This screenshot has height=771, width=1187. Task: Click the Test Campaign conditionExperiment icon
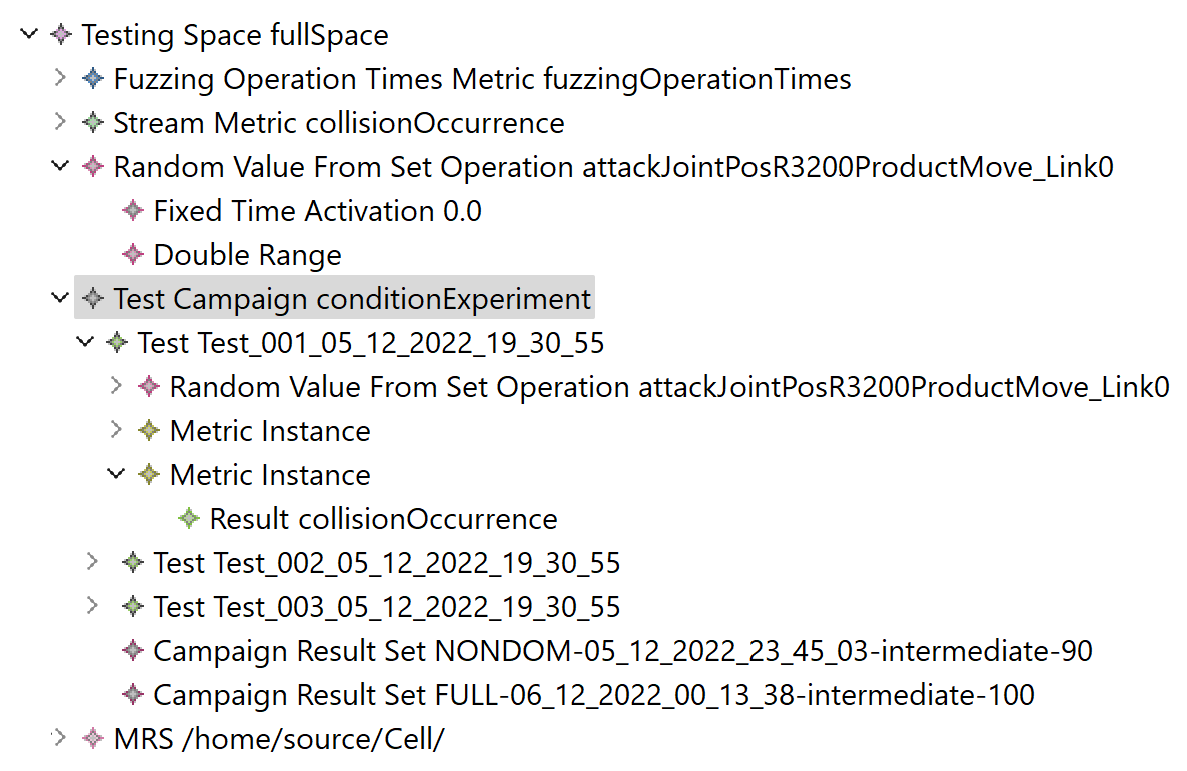coord(93,299)
